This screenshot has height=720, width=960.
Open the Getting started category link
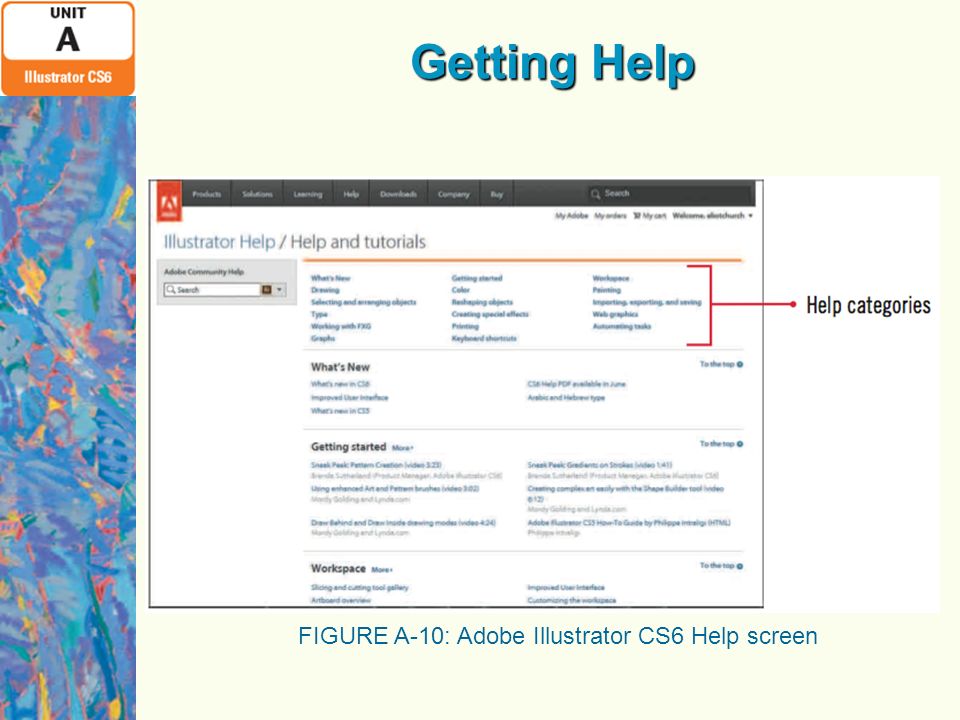tap(477, 278)
